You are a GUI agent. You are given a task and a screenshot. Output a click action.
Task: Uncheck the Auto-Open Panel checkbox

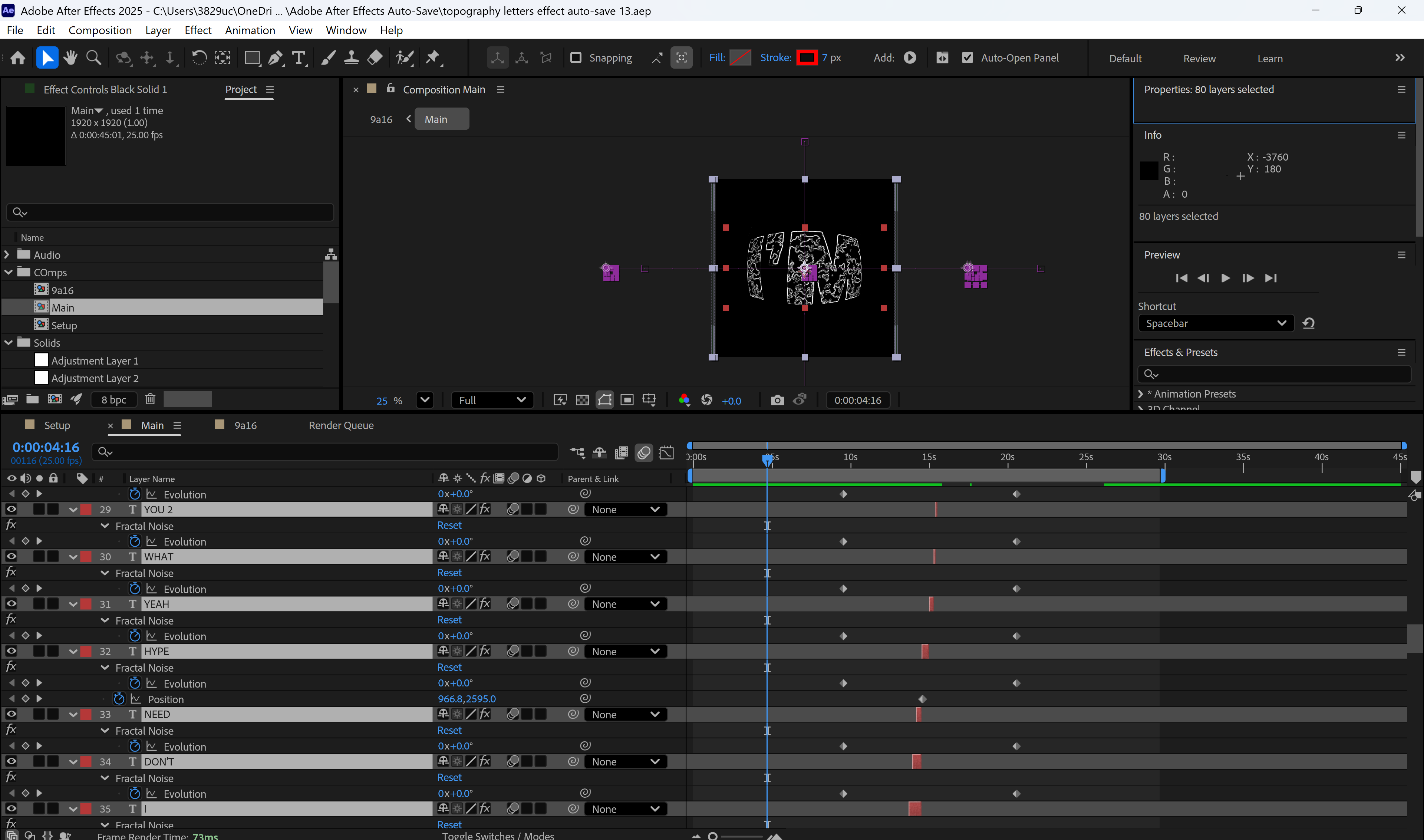tap(967, 58)
